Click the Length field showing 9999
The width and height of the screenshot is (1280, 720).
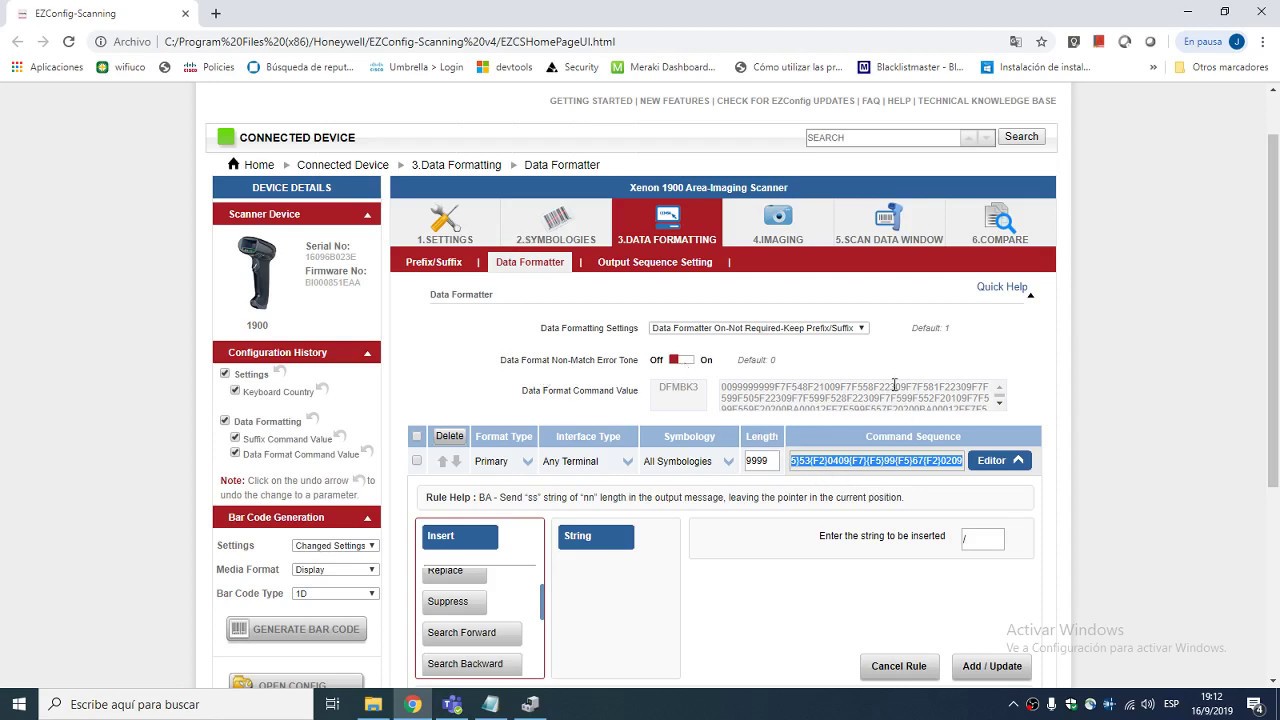762,461
